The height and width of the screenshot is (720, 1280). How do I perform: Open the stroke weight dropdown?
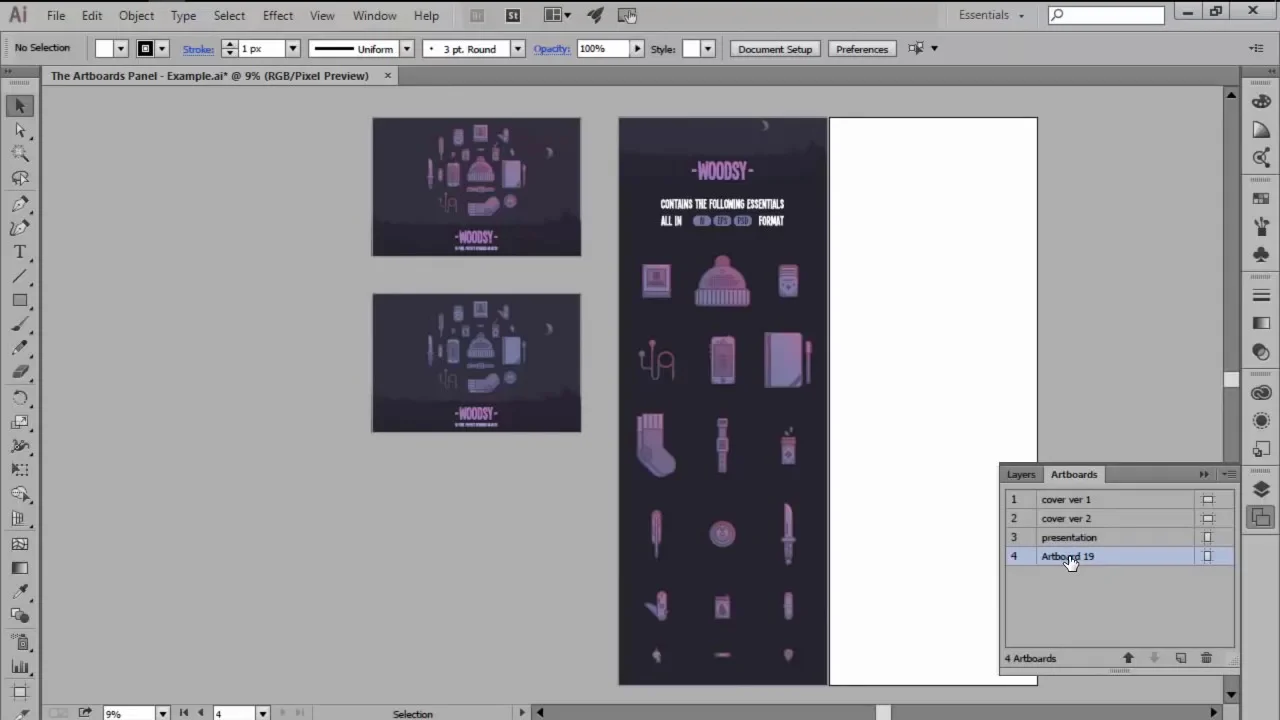292,49
